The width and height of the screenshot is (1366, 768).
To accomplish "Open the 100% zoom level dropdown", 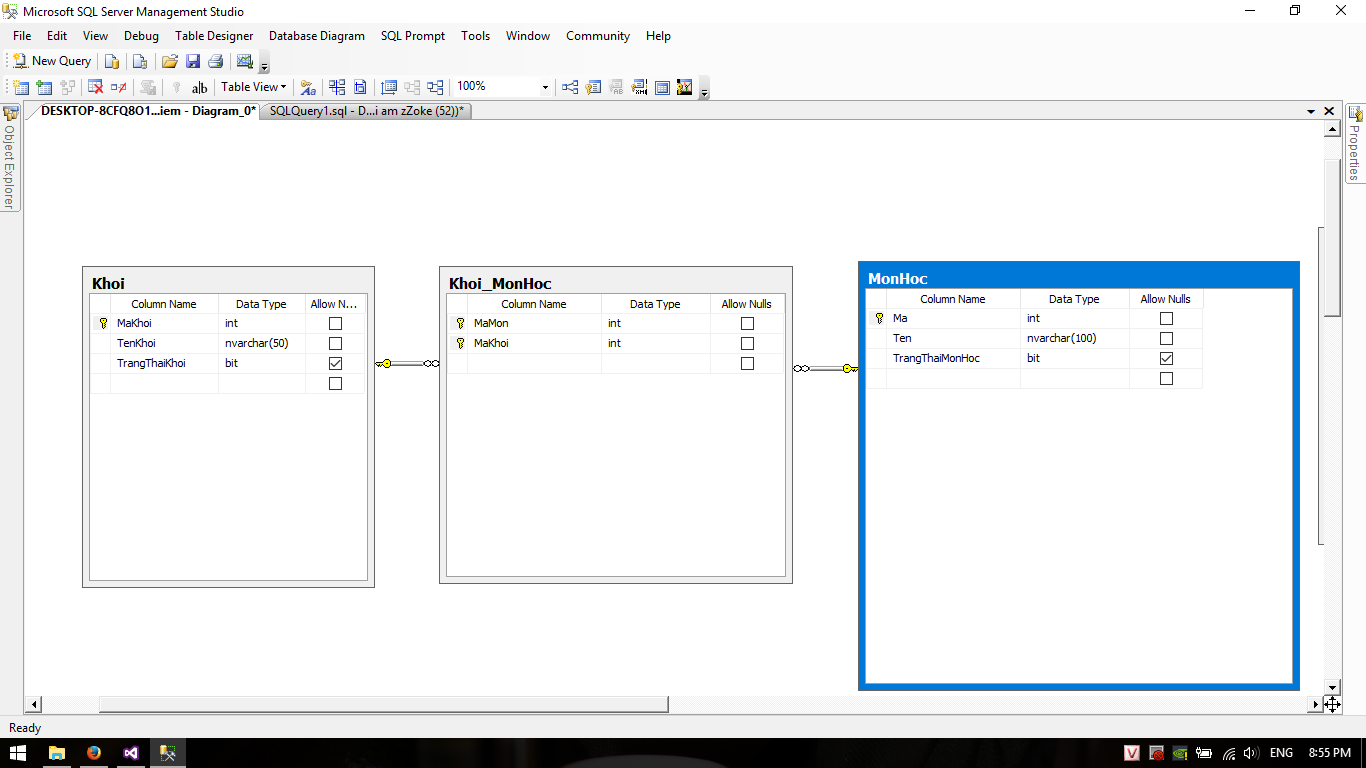I will pyautogui.click(x=545, y=87).
